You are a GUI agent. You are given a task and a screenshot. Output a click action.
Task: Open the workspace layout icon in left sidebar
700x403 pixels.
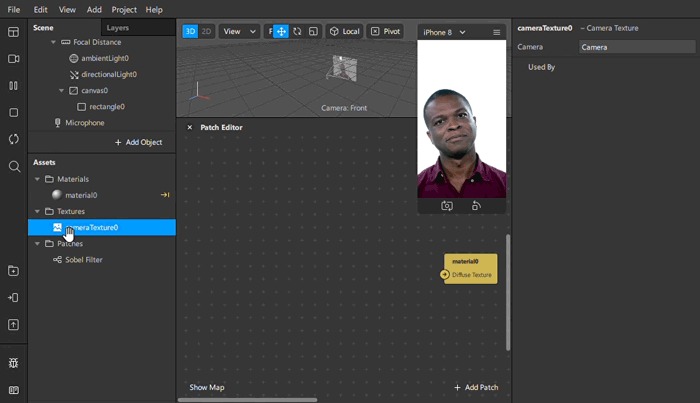click(13, 32)
